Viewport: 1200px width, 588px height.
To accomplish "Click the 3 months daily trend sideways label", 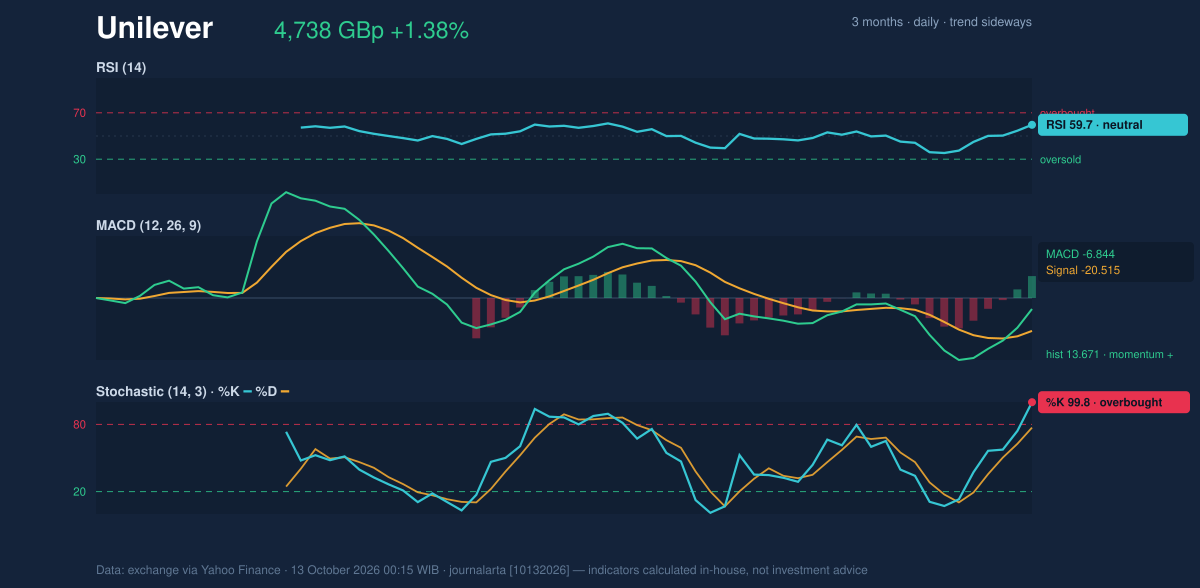I will pyautogui.click(x=941, y=22).
